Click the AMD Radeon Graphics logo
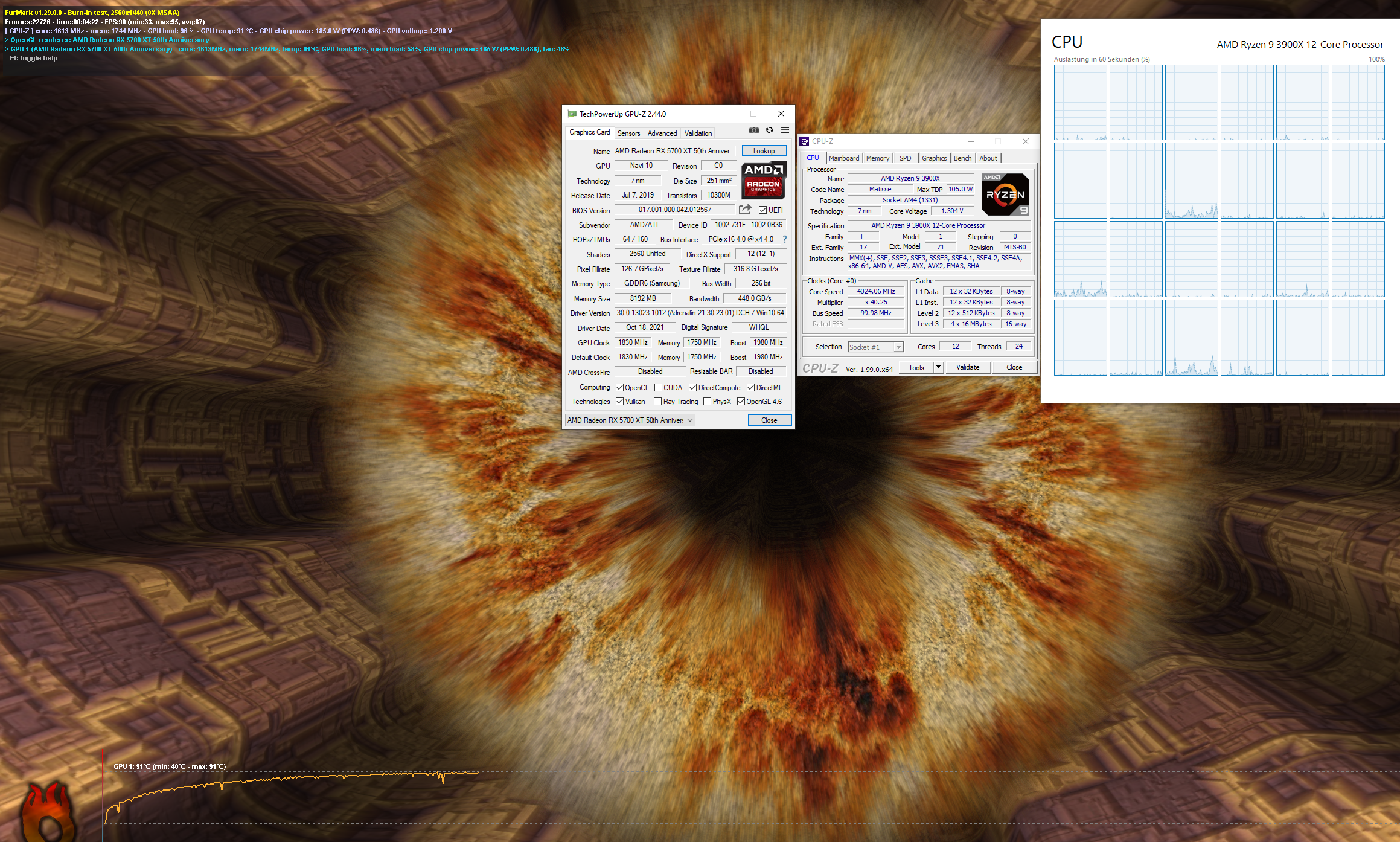 point(763,180)
